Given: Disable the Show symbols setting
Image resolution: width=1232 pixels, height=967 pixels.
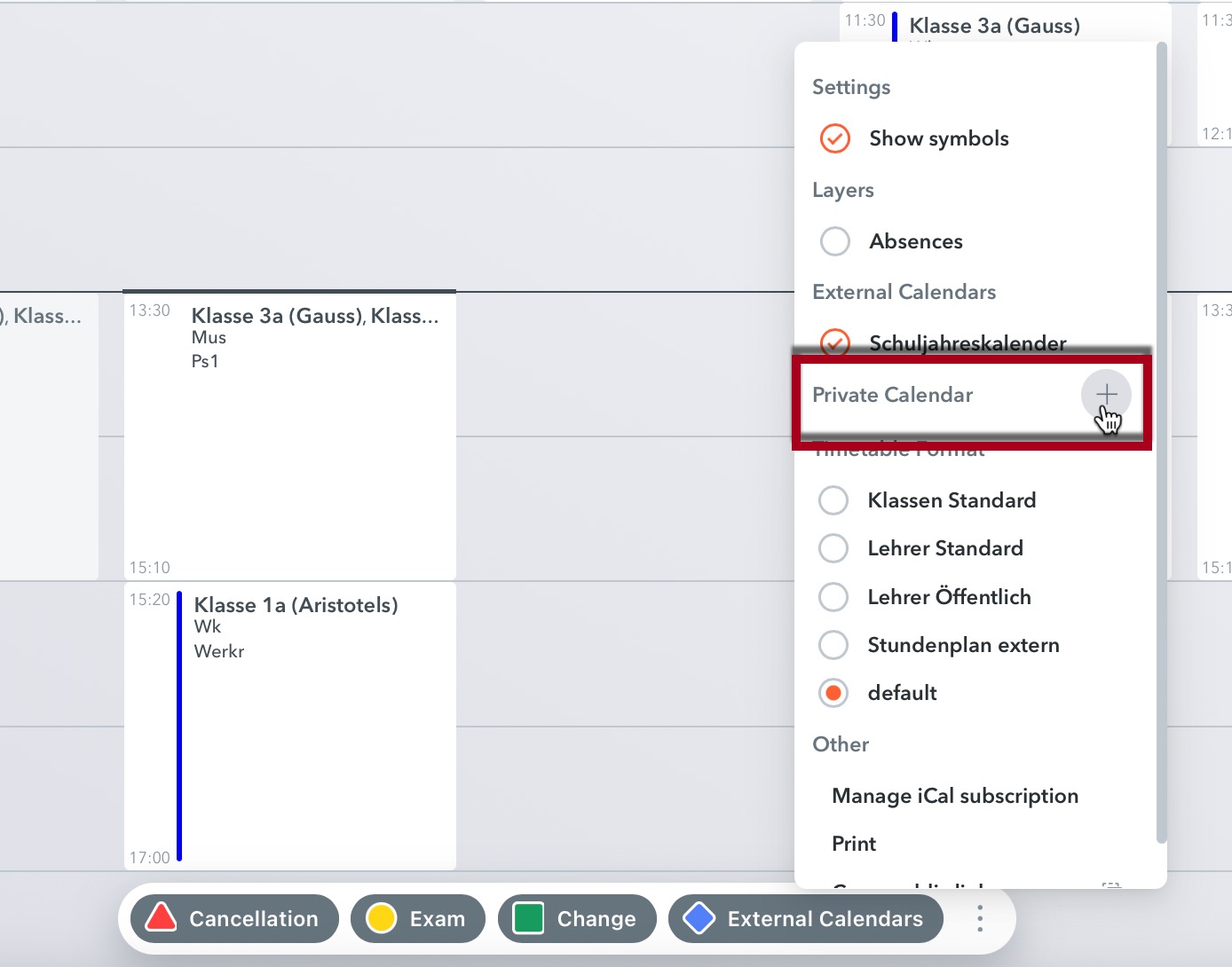Looking at the screenshot, I should 834,138.
